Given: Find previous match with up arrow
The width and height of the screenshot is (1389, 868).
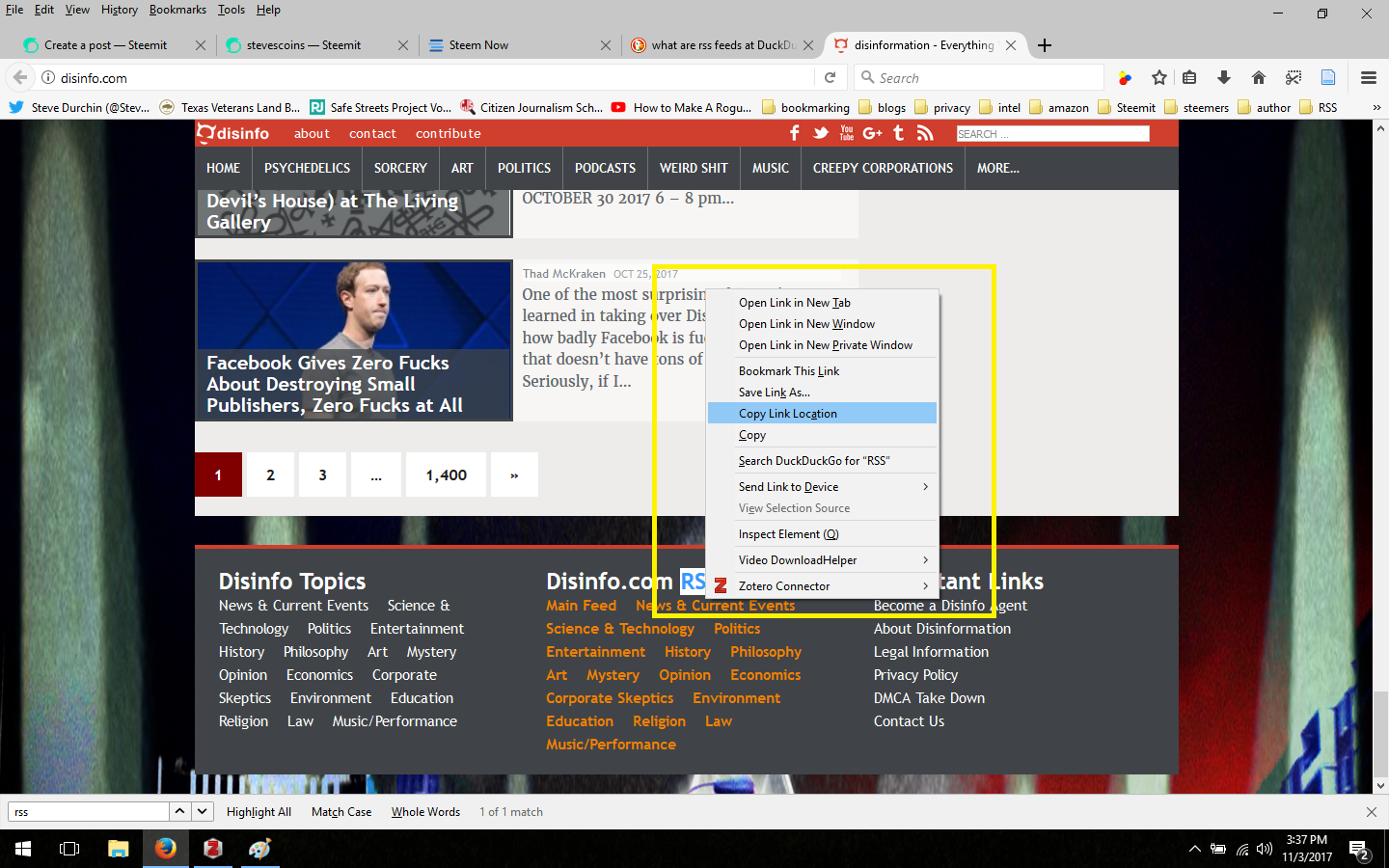Looking at the screenshot, I should (x=179, y=811).
